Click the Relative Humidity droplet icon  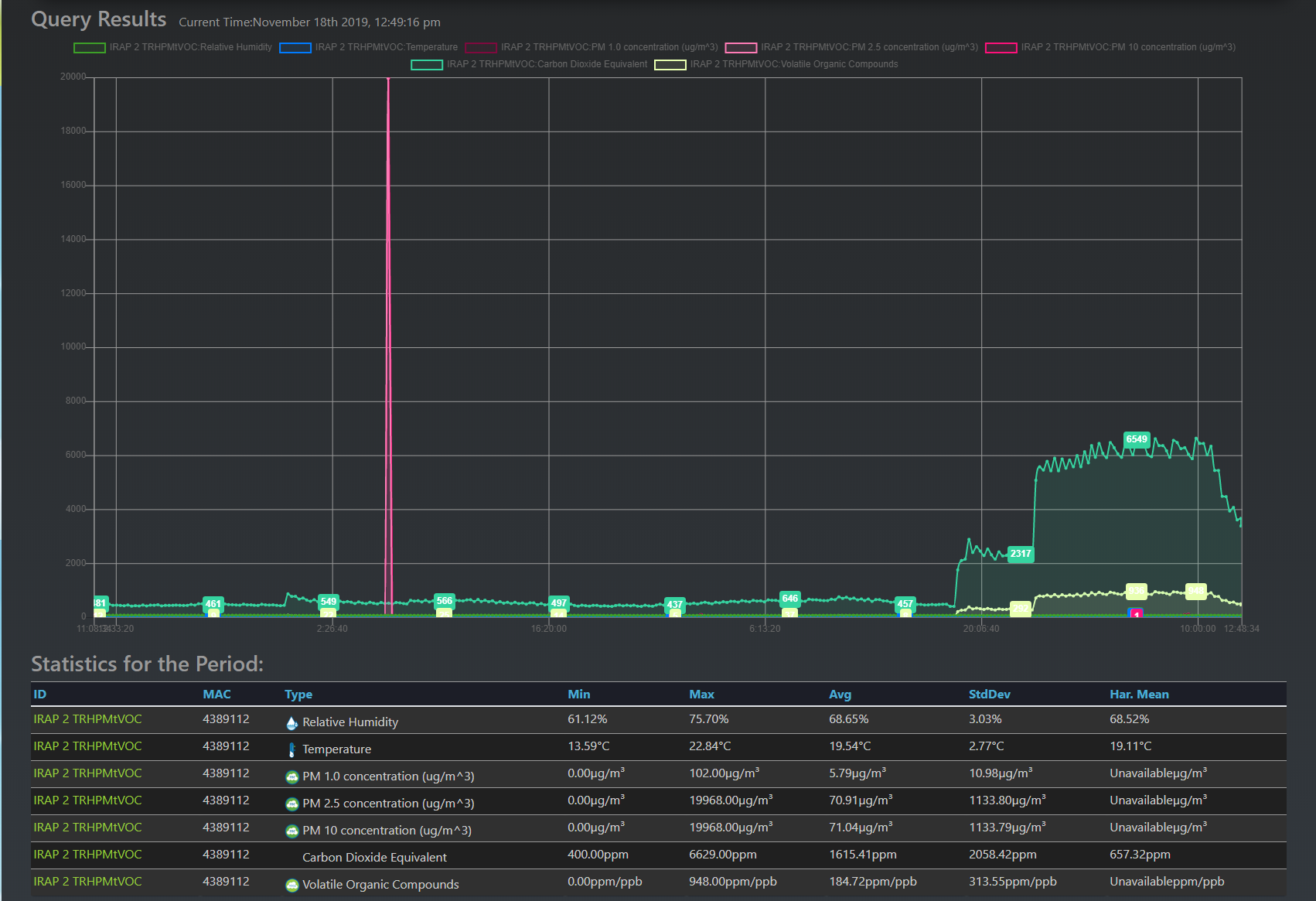click(291, 723)
